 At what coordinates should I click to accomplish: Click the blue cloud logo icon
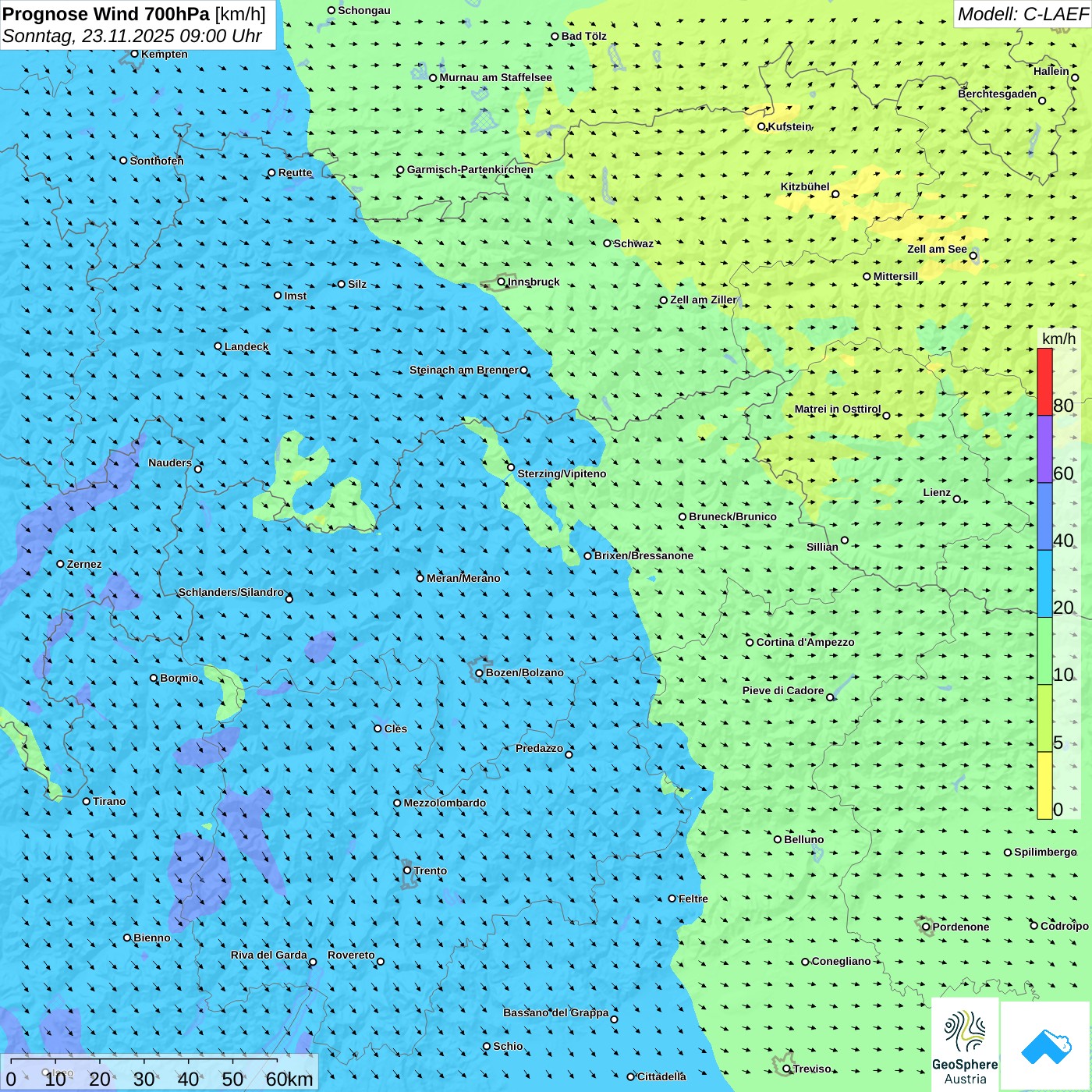[1046, 1047]
